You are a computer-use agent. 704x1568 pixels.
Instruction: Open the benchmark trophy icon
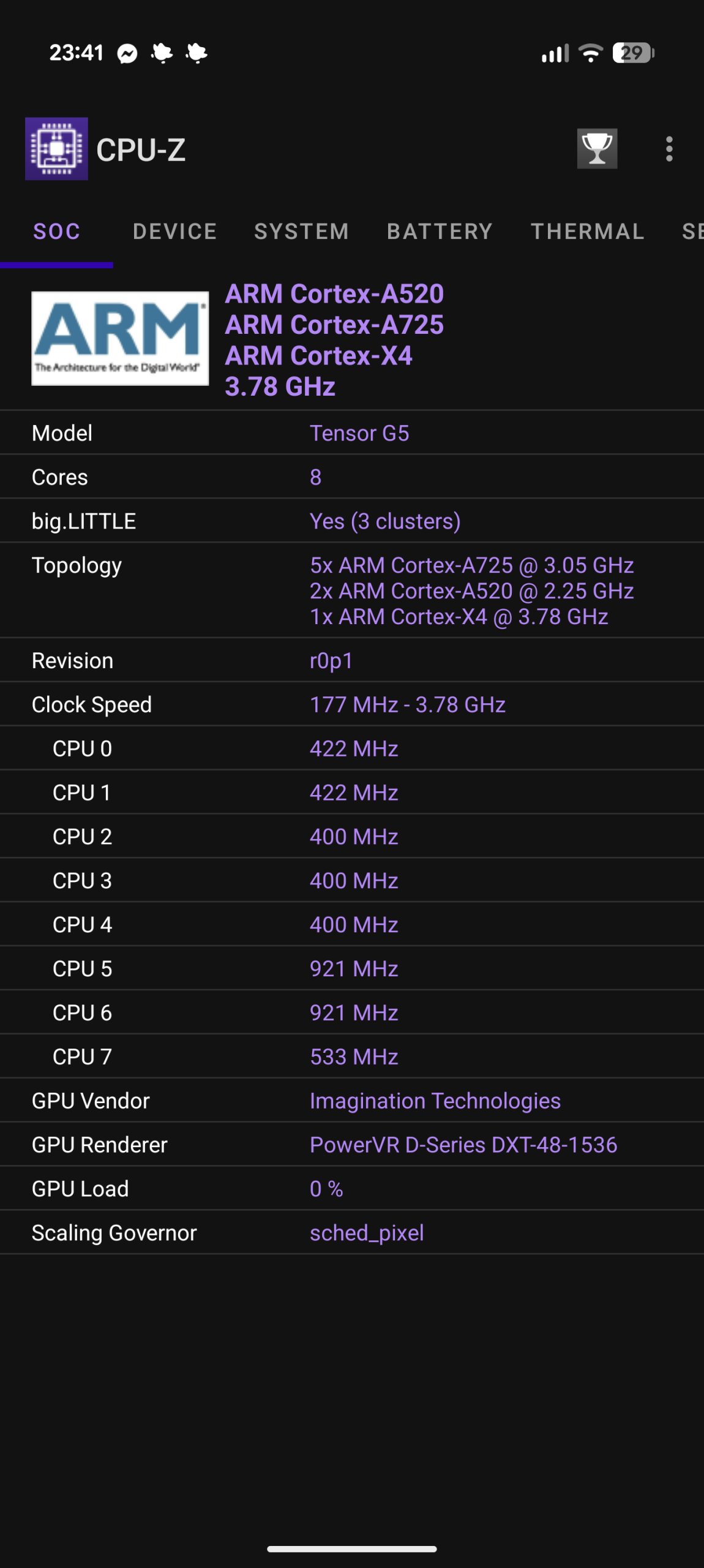596,149
